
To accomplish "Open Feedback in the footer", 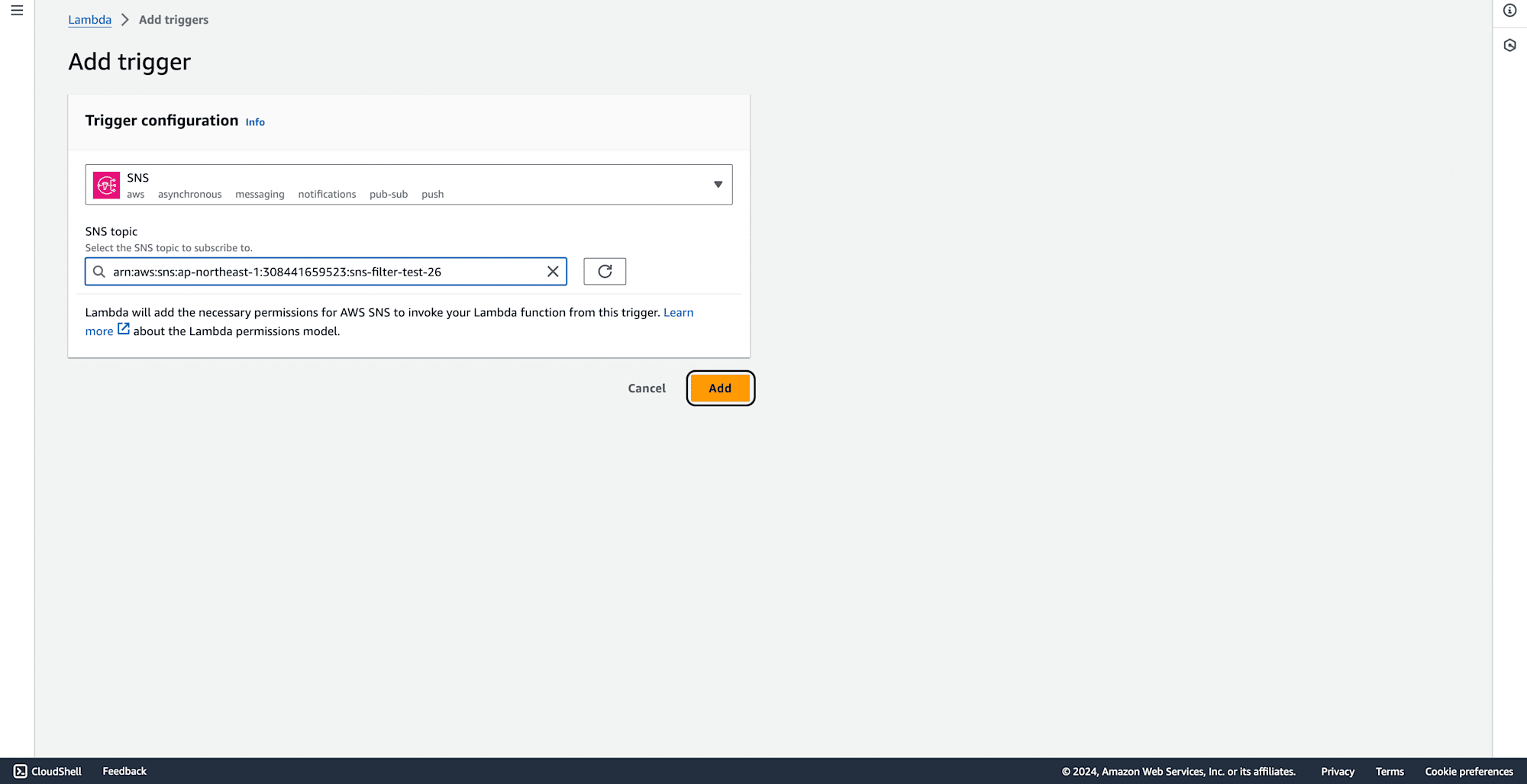I will tap(124, 771).
